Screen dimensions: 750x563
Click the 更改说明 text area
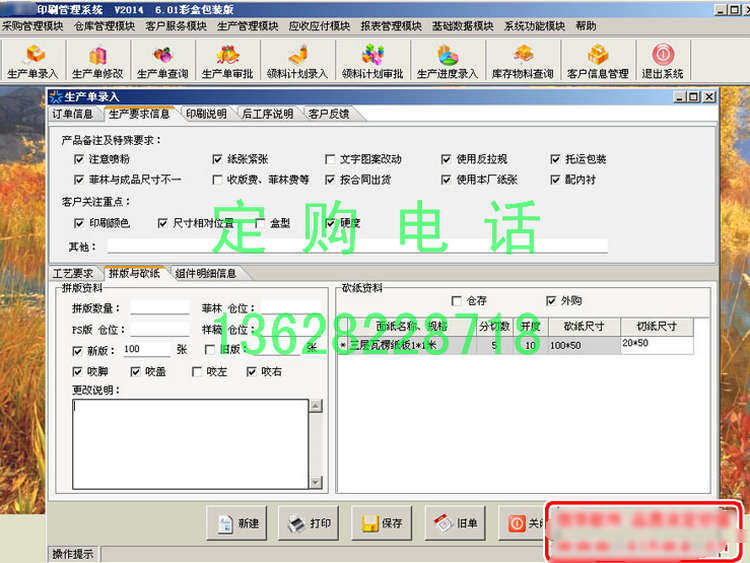click(x=190, y=444)
